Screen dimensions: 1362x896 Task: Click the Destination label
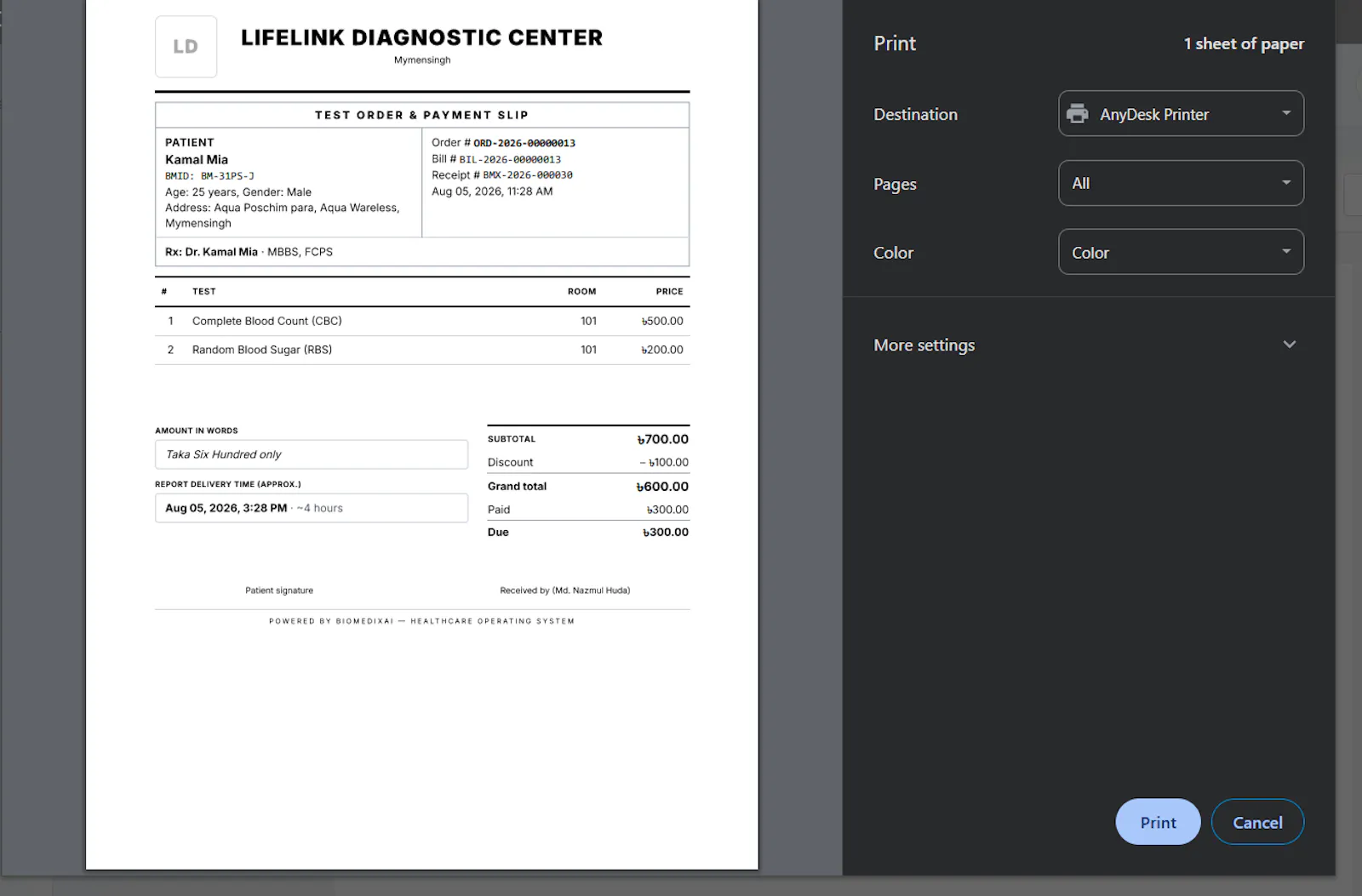(x=915, y=114)
